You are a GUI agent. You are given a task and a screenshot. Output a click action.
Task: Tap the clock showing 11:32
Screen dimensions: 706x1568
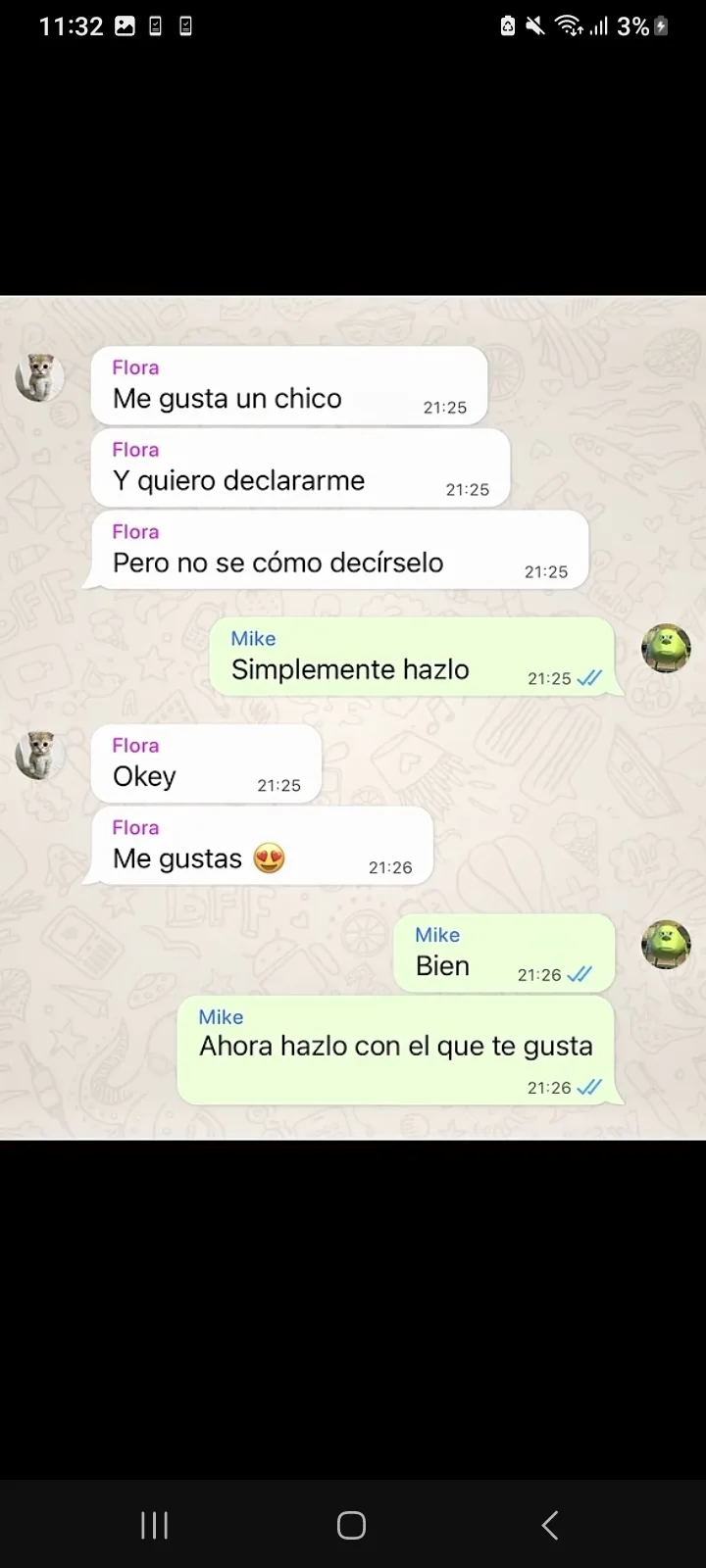[x=71, y=26]
